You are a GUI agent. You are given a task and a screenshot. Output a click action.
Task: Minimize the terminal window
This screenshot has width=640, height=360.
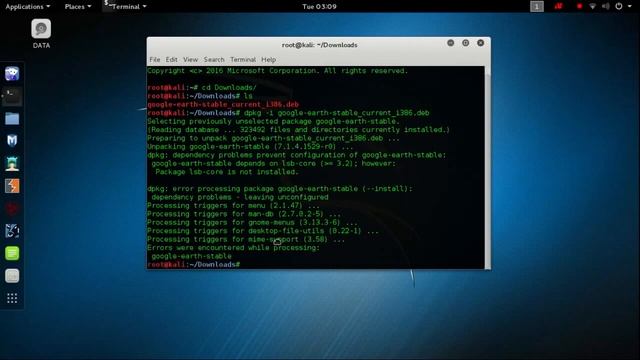451,43
